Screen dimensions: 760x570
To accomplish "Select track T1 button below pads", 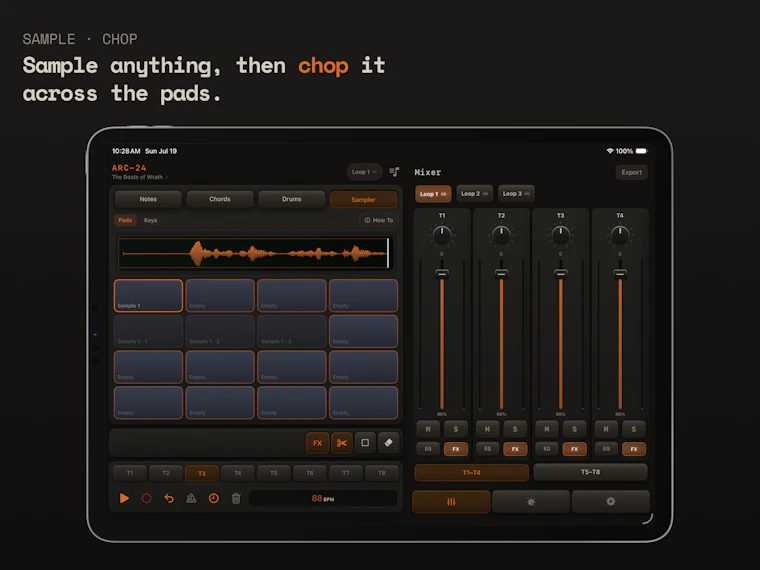I will [x=130, y=473].
